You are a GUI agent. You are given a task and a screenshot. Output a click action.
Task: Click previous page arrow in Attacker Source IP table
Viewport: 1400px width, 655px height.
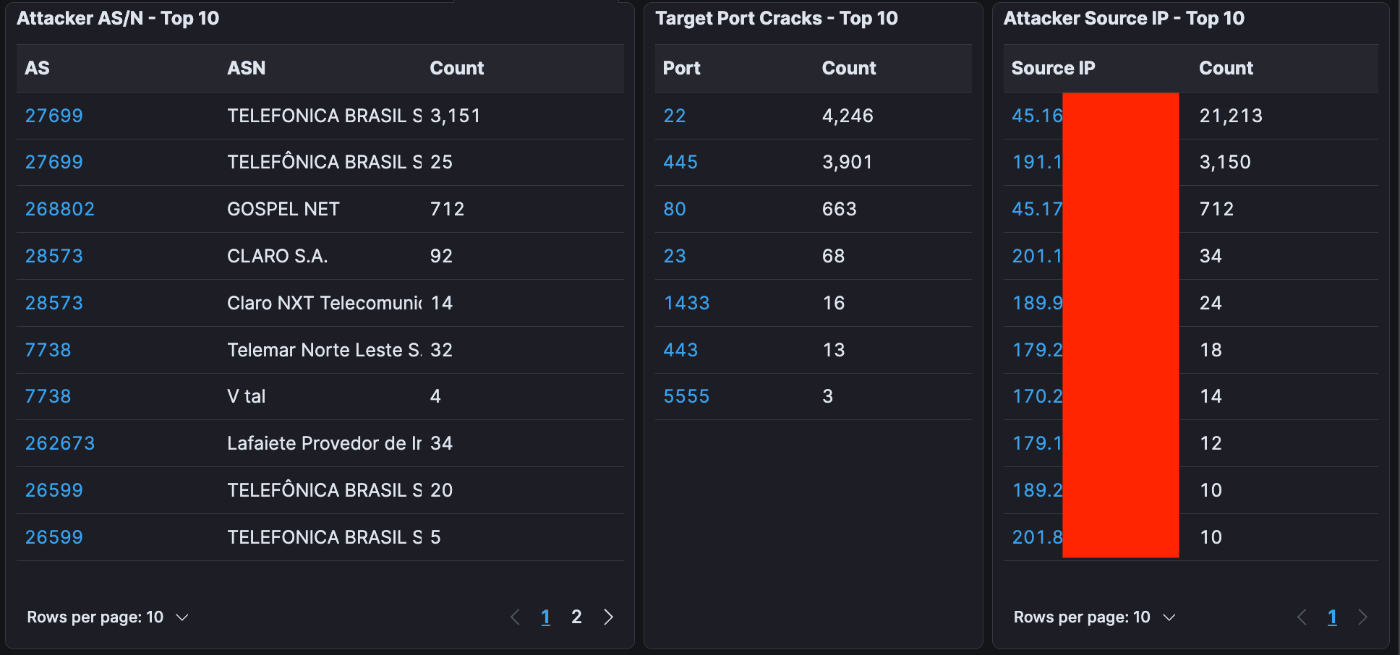tap(1301, 617)
